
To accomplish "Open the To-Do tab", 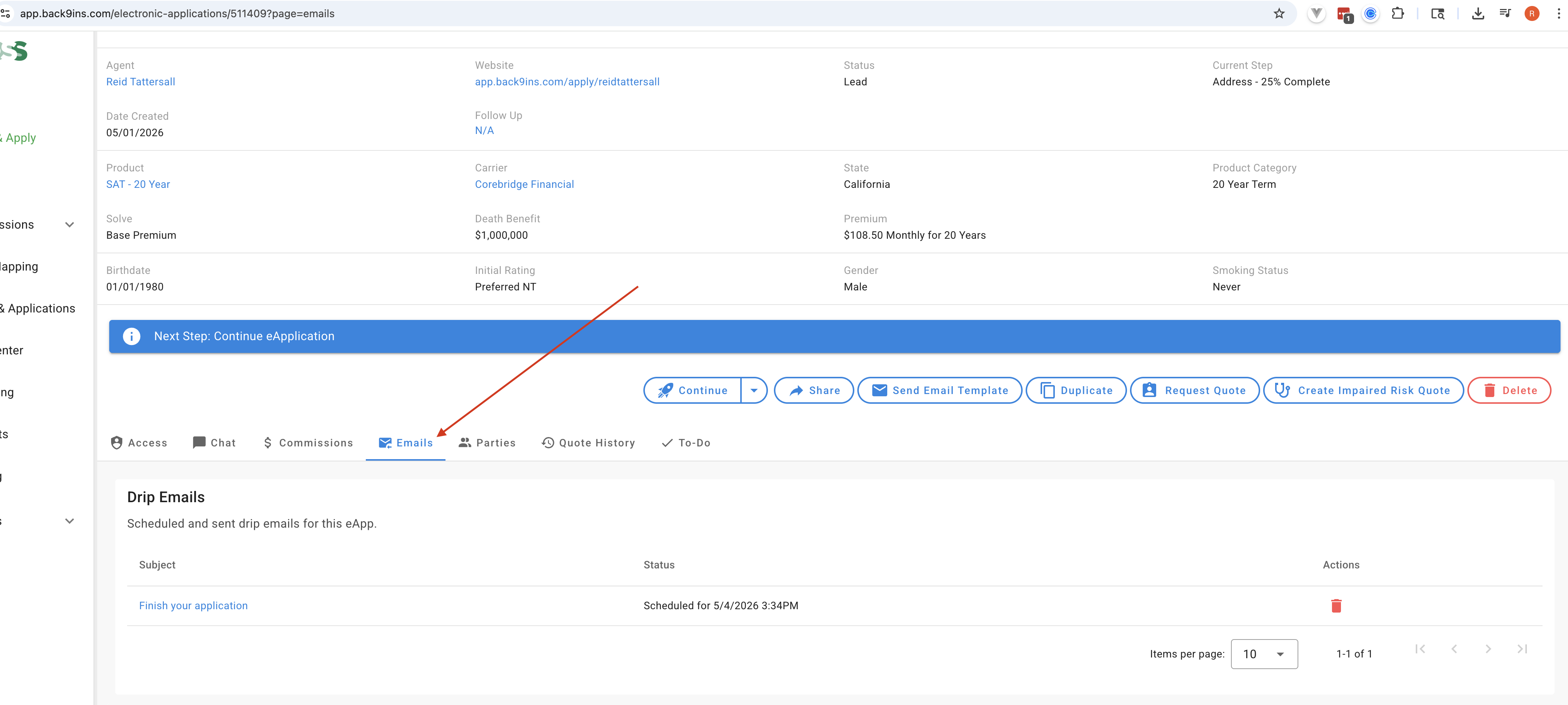I will (x=686, y=443).
